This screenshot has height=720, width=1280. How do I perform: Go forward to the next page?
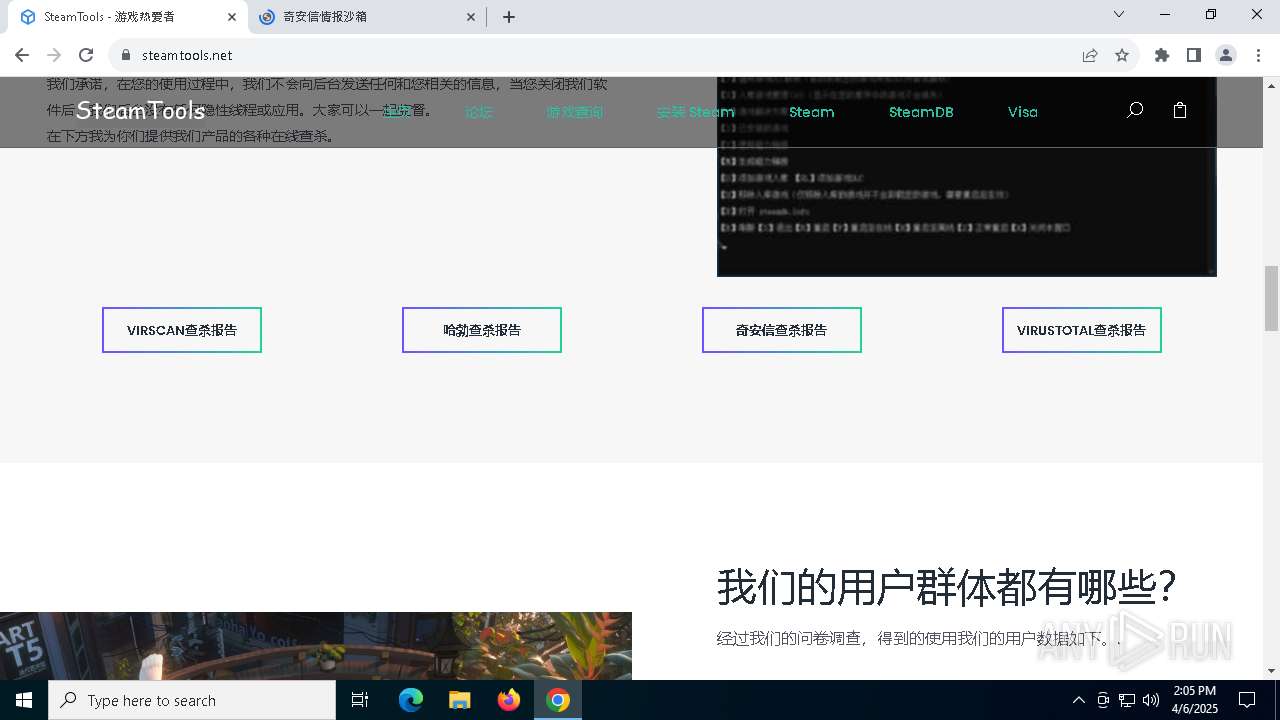54,55
